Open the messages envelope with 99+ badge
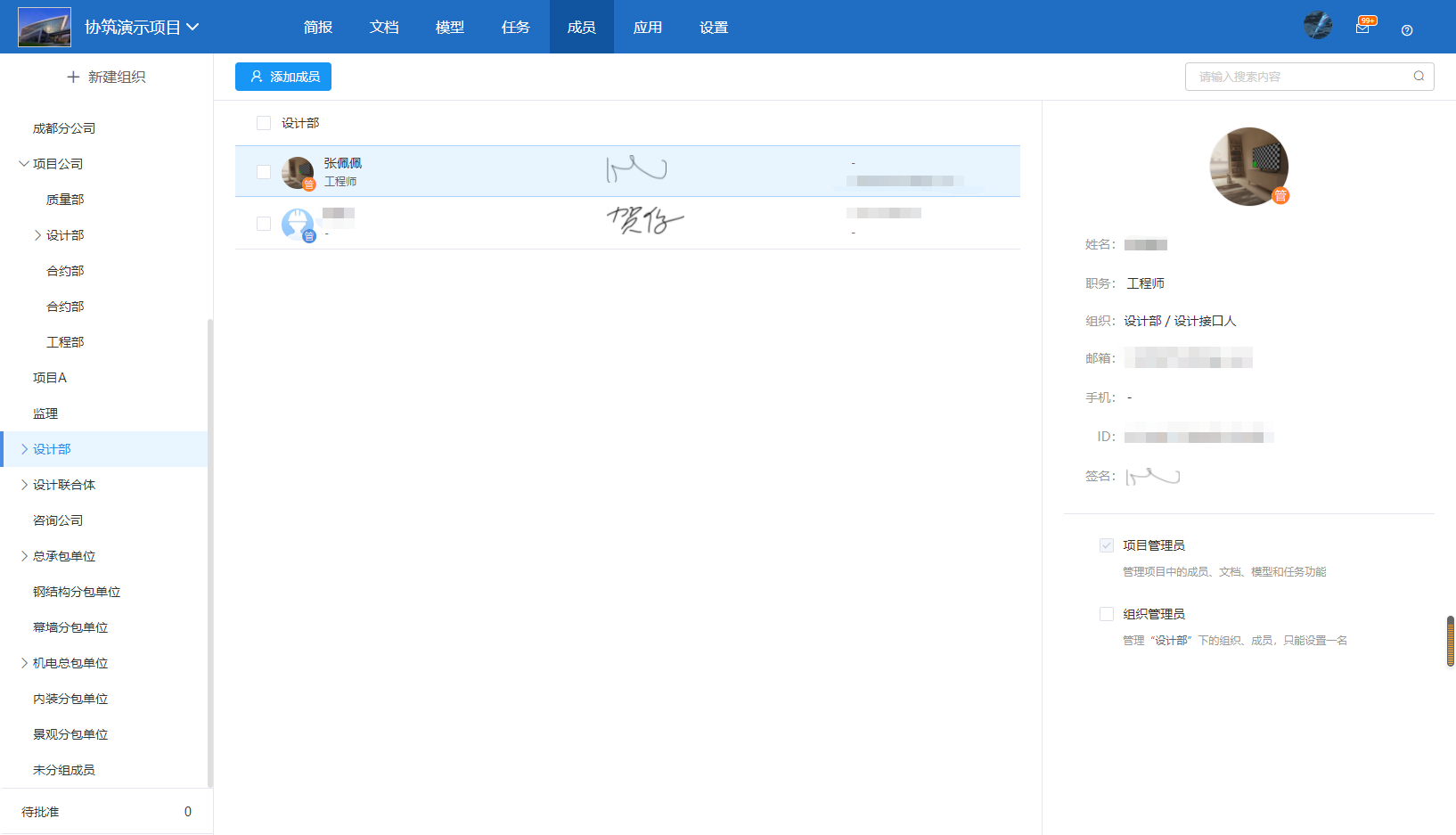 pyautogui.click(x=1363, y=28)
